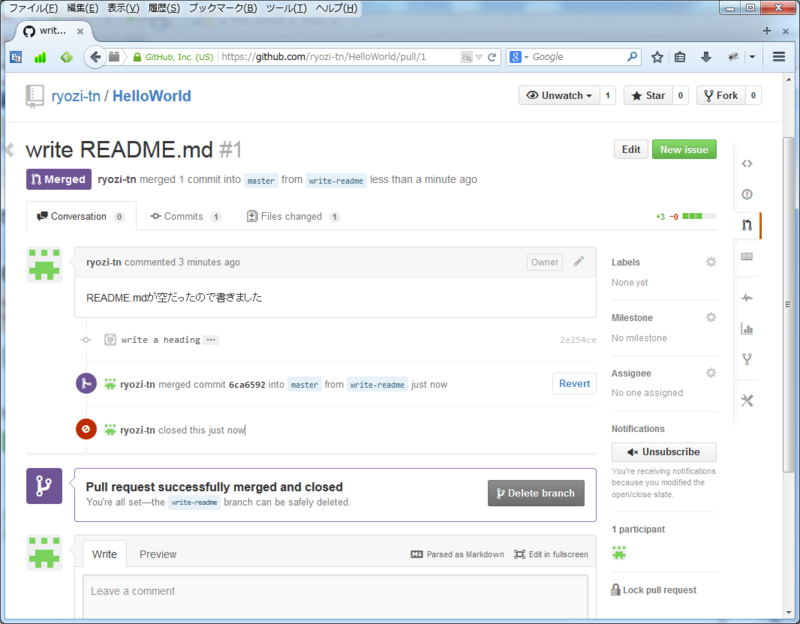Click the avatar beside the ryozi-tn comment
The height and width of the screenshot is (624, 800).
pos(44,265)
